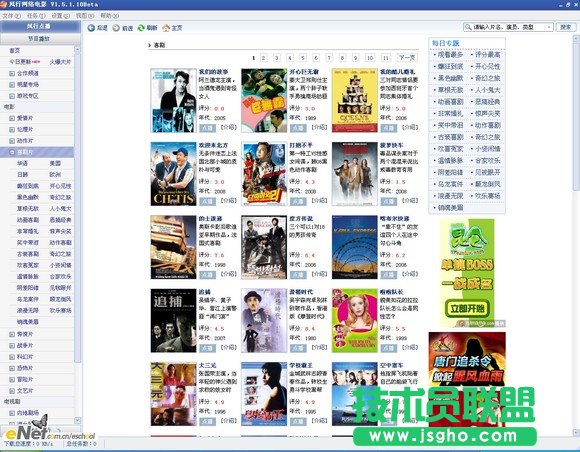Image resolution: width=580 pixels, height=452 pixels.
Task: Select 华语 under 喜剧片
Action: (x=22, y=163)
